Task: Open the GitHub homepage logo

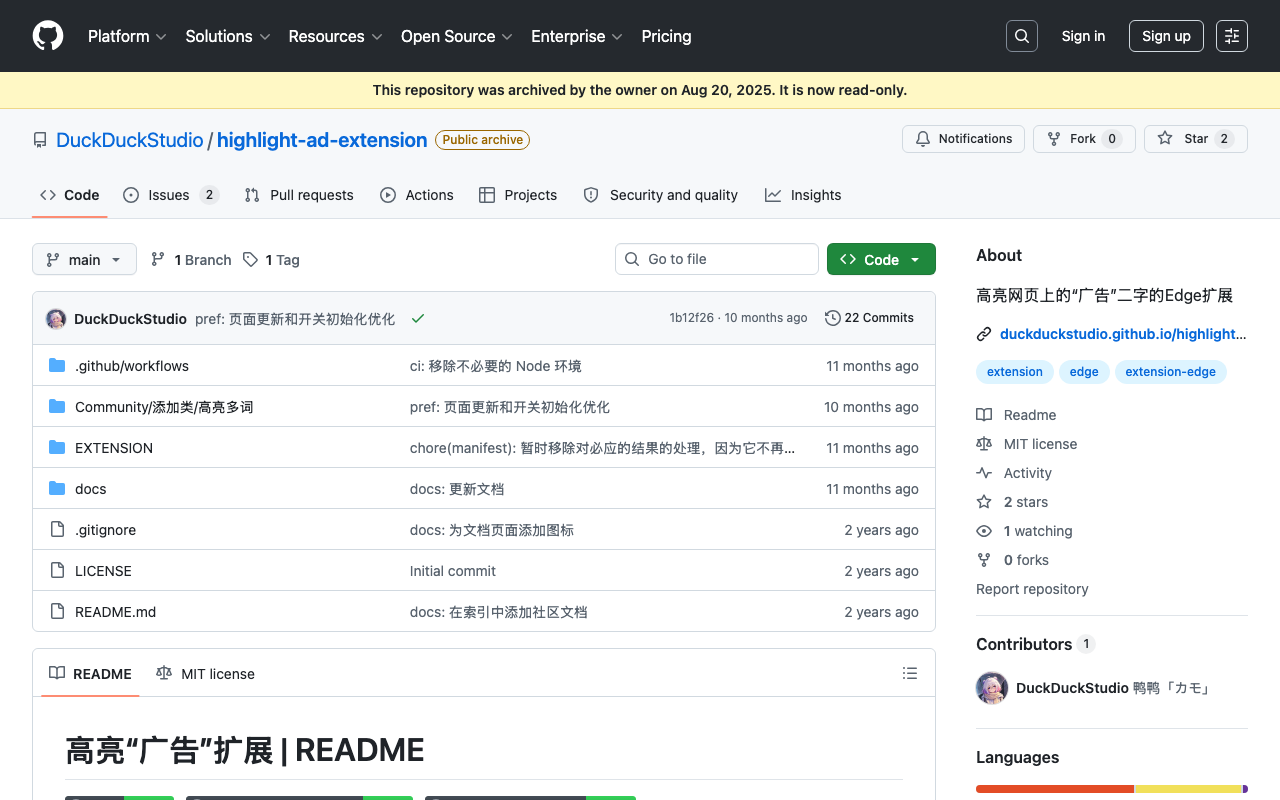Action: tap(48, 36)
